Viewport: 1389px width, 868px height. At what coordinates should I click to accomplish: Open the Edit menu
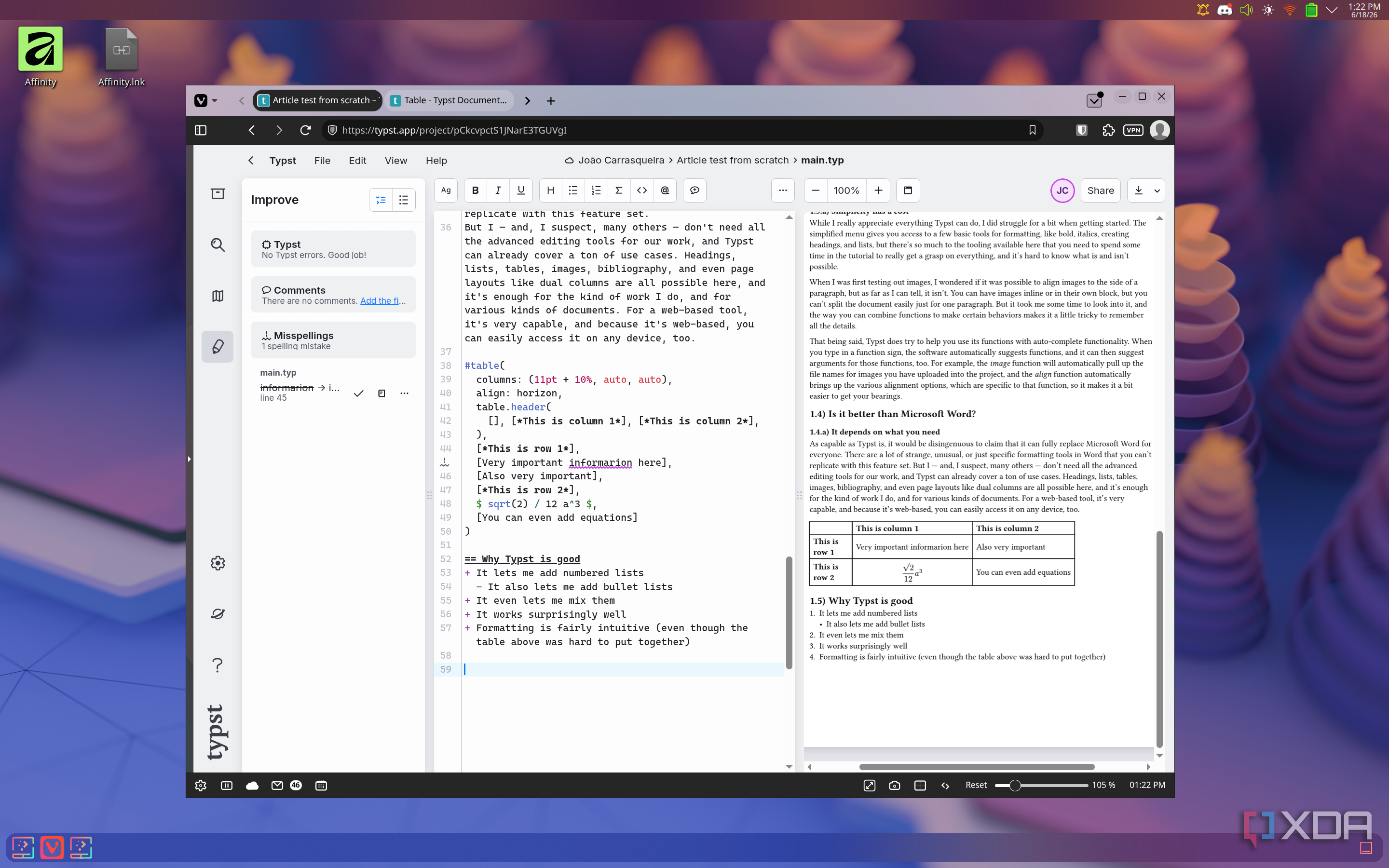[x=357, y=161]
